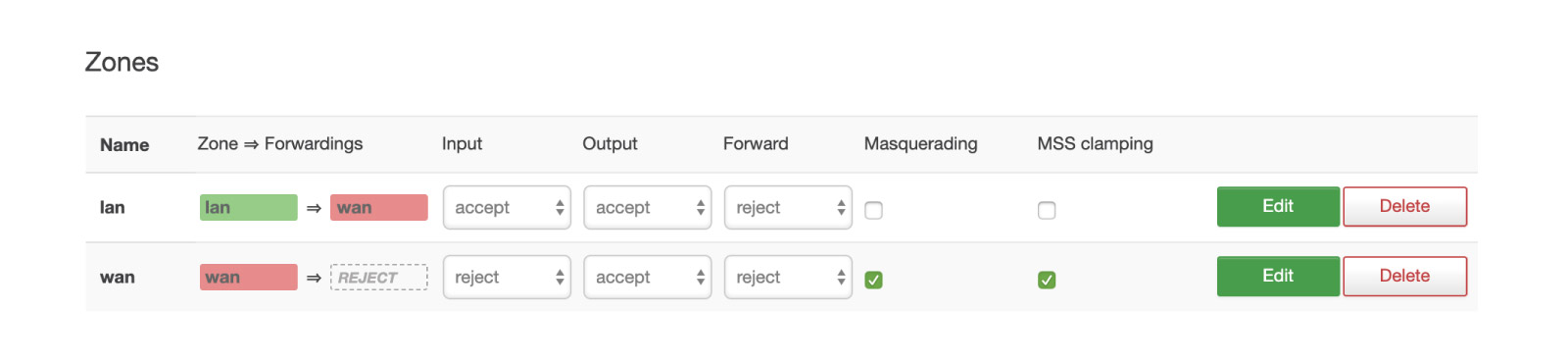1568x361 pixels.
Task: Open the wan zone Forward reject dropdown
Action: tap(788, 277)
